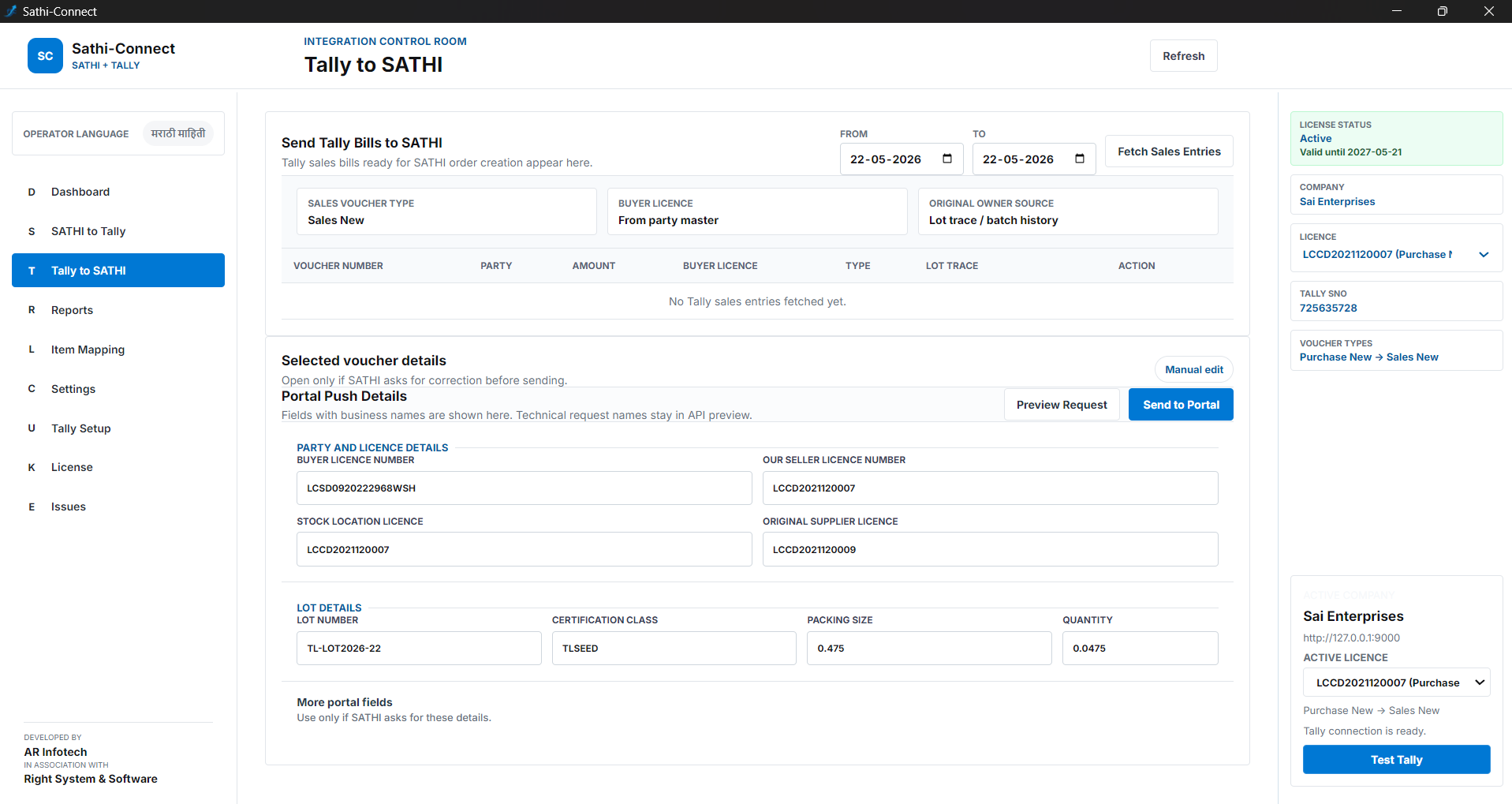Click the Refresh button
Screen dimensions: 1512x804
point(1183,56)
